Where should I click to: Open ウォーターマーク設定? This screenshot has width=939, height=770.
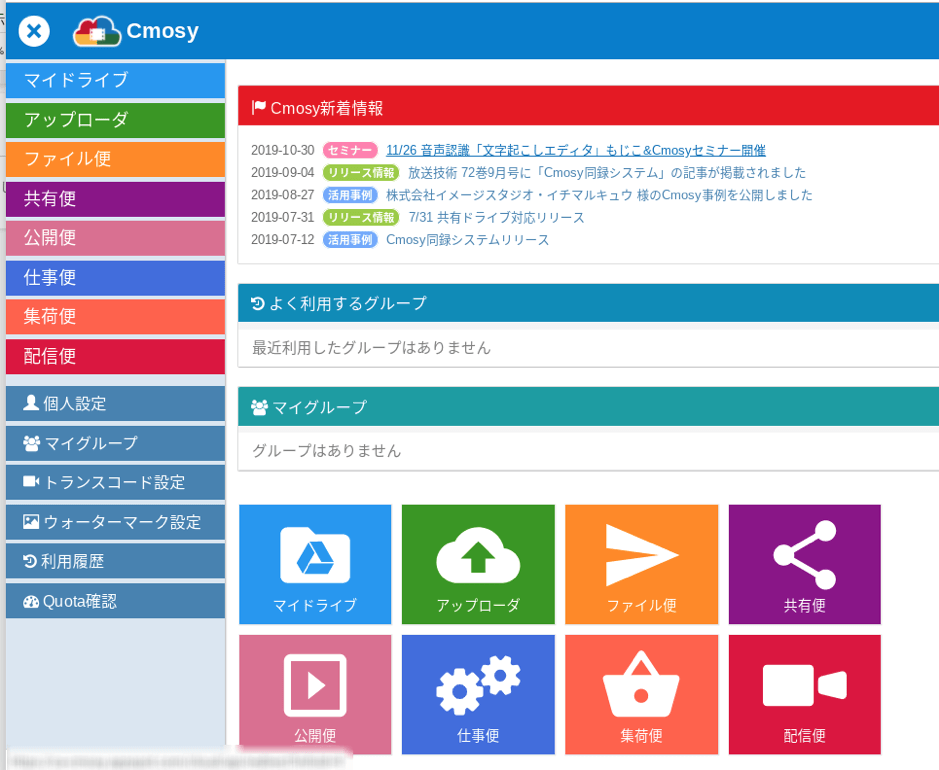point(116,522)
